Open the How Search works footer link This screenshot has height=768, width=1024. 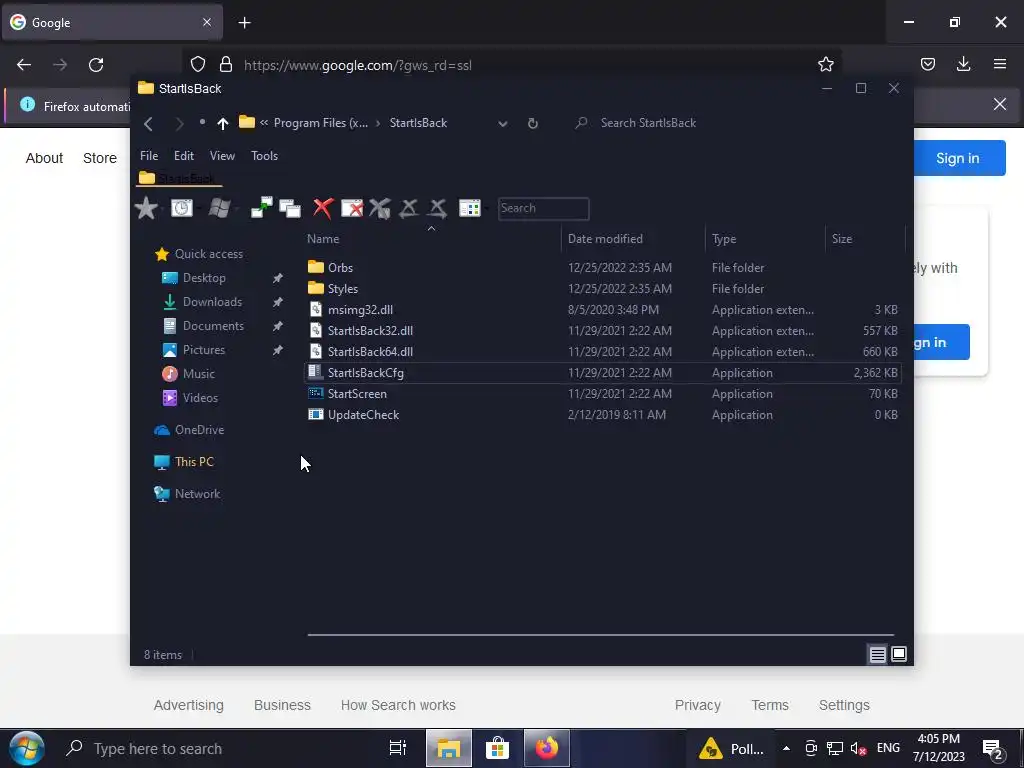pos(398,705)
